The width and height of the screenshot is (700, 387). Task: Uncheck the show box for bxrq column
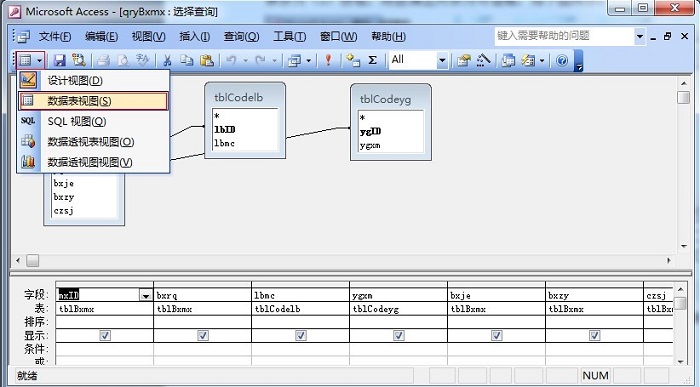point(203,335)
